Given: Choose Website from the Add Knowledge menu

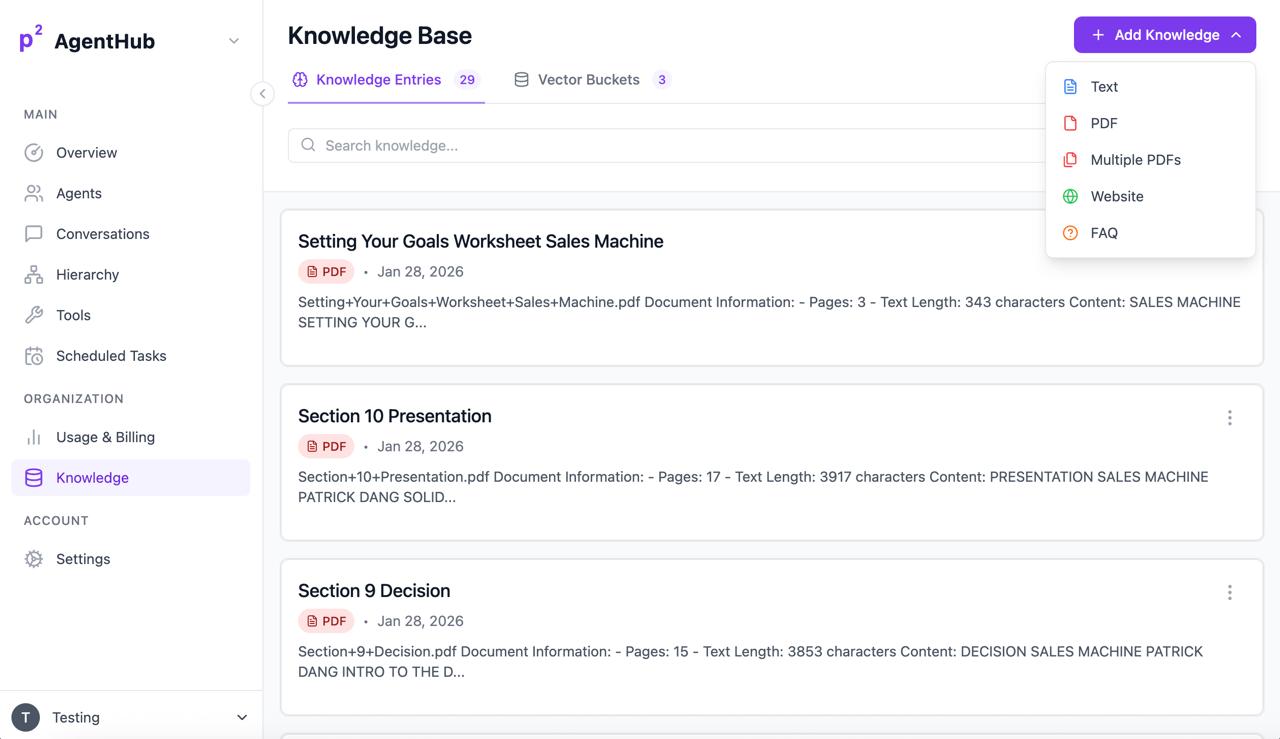Looking at the screenshot, I should (x=1116, y=196).
